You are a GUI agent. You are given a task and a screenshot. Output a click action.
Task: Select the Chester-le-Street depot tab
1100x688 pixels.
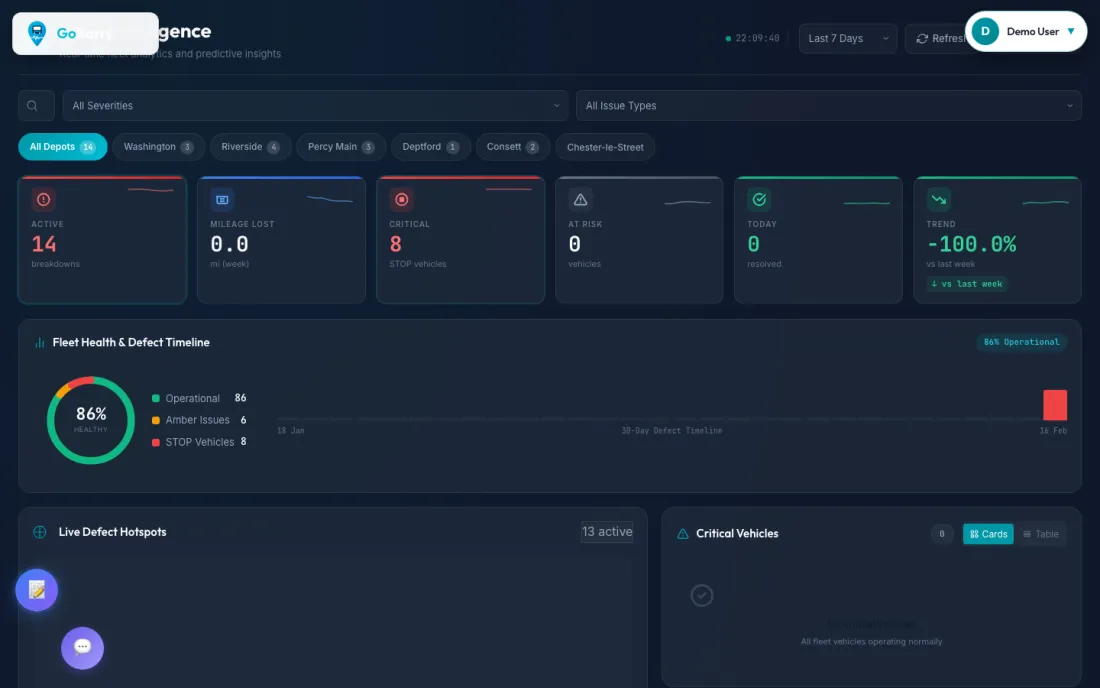coord(605,147)
